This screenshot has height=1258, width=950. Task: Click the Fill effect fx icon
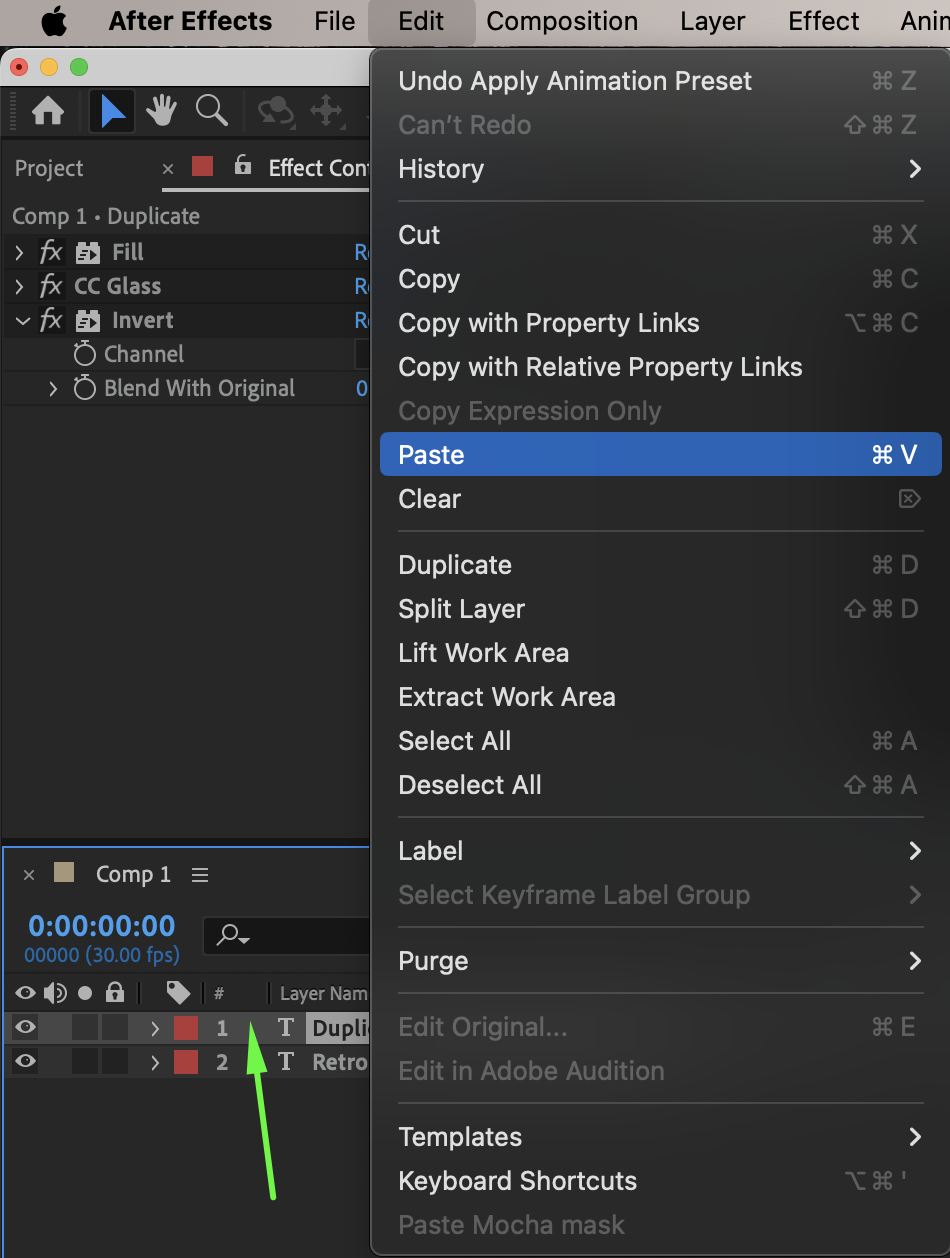pos(51,252)
